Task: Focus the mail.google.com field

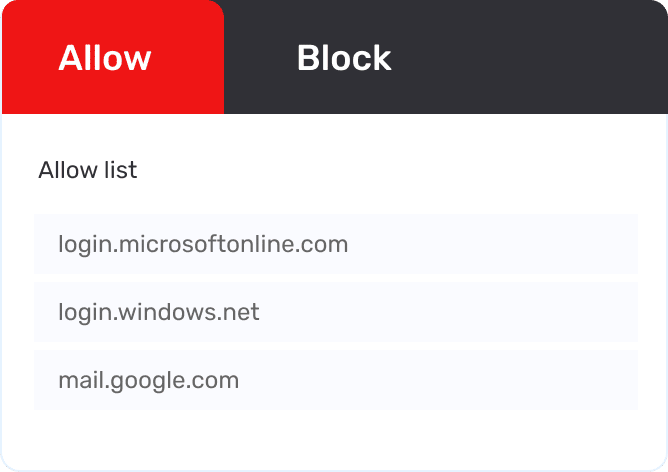Action: pos(335,380)
